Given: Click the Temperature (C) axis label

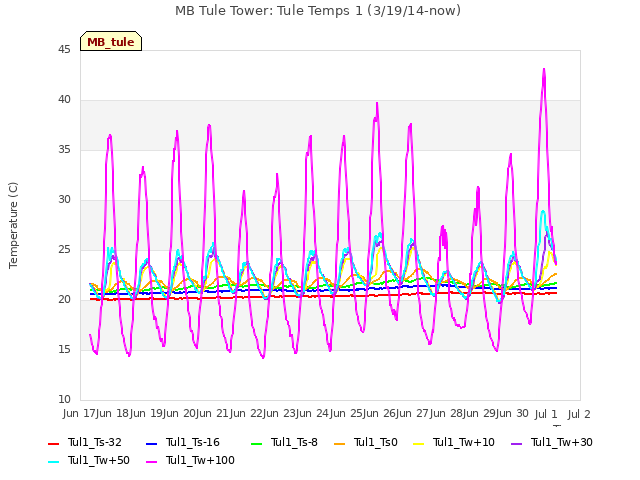Looking at the screenshot, I should (x=13, y=225).
